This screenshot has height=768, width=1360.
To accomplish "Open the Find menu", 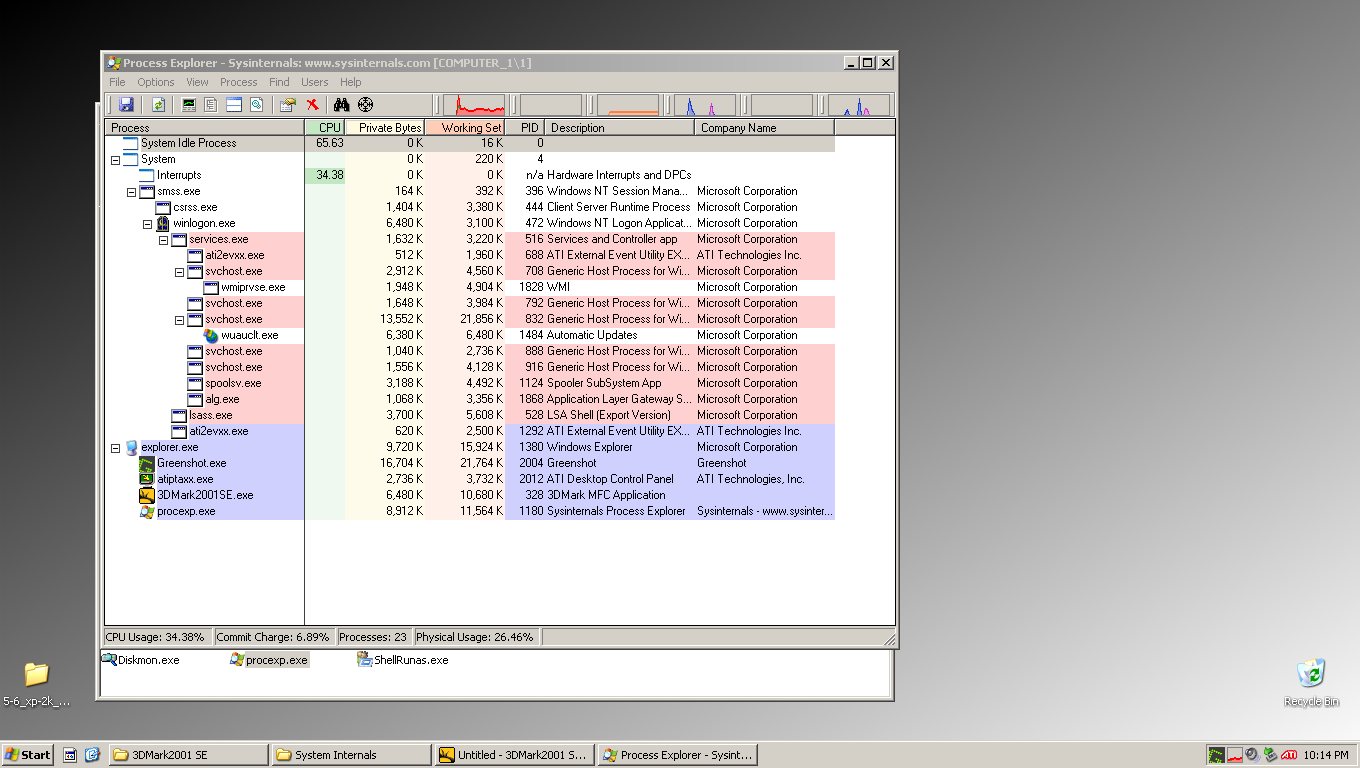I will pos(279,82).
